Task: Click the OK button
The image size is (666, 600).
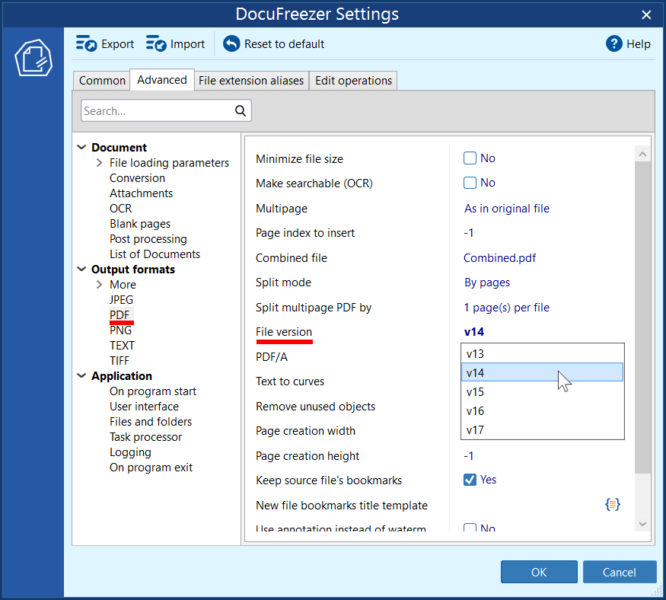Action: point(539,572)
